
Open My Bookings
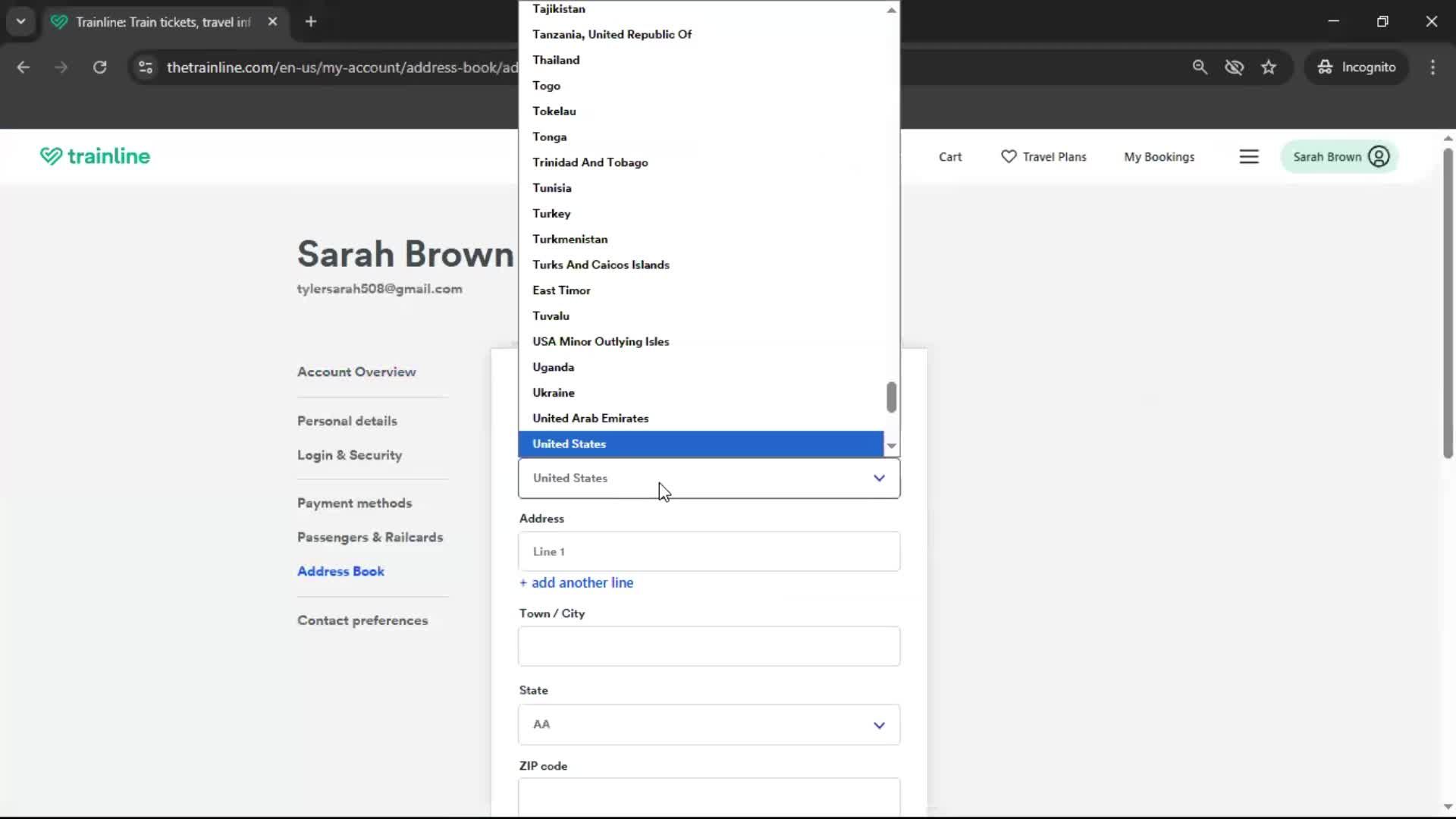pos(1159,157)
